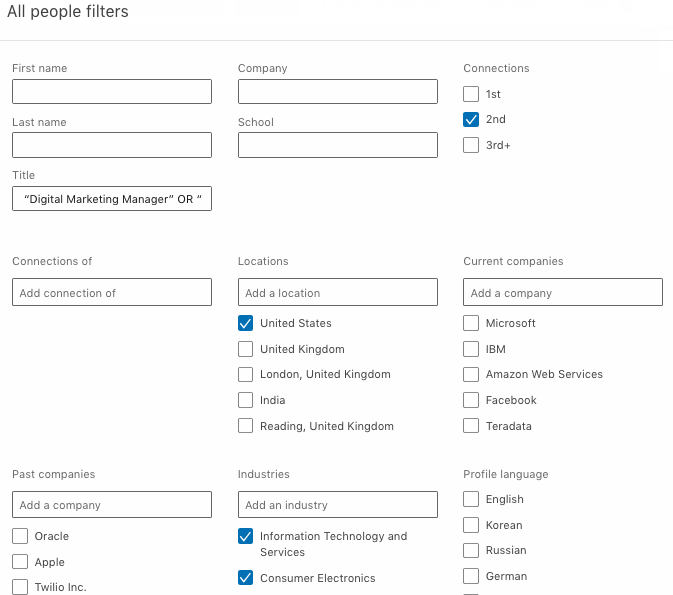This screenshot has width=673, height=595.
Task: Uncheck Information Technology and Services industry
Action: pyautogui.click(x=246, y=536)
